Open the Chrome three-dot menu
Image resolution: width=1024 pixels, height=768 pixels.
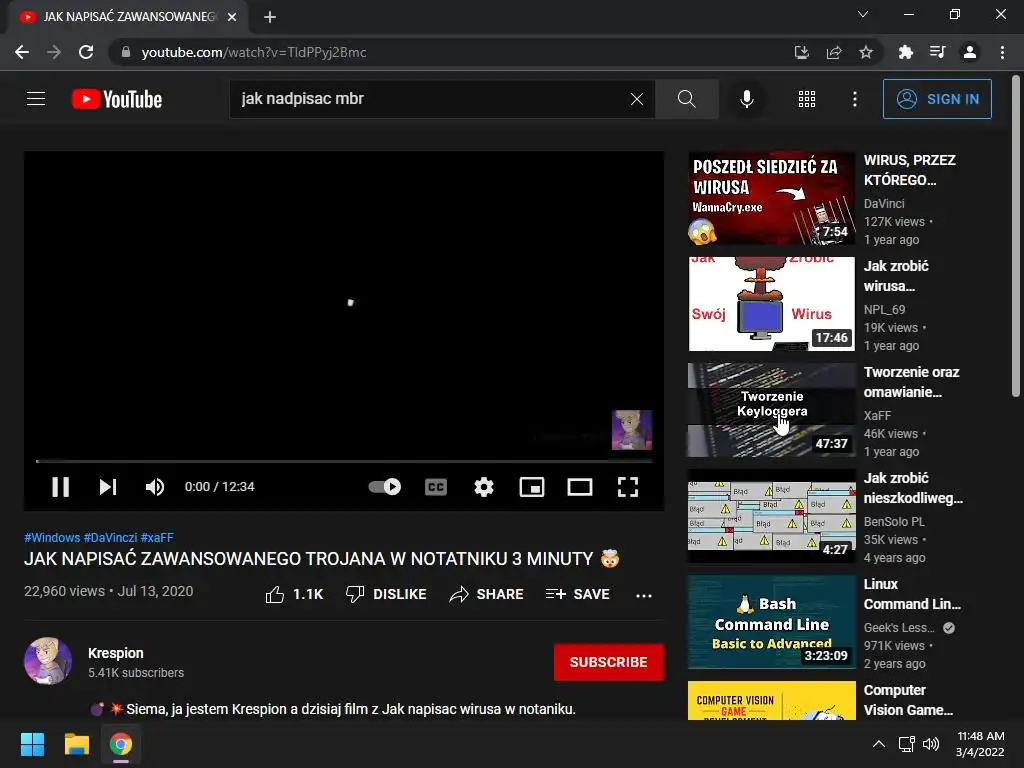[x=1002, y=52]
